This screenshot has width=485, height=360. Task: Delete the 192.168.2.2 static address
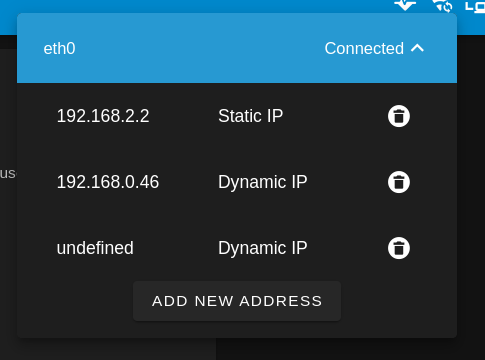point(399,116)
